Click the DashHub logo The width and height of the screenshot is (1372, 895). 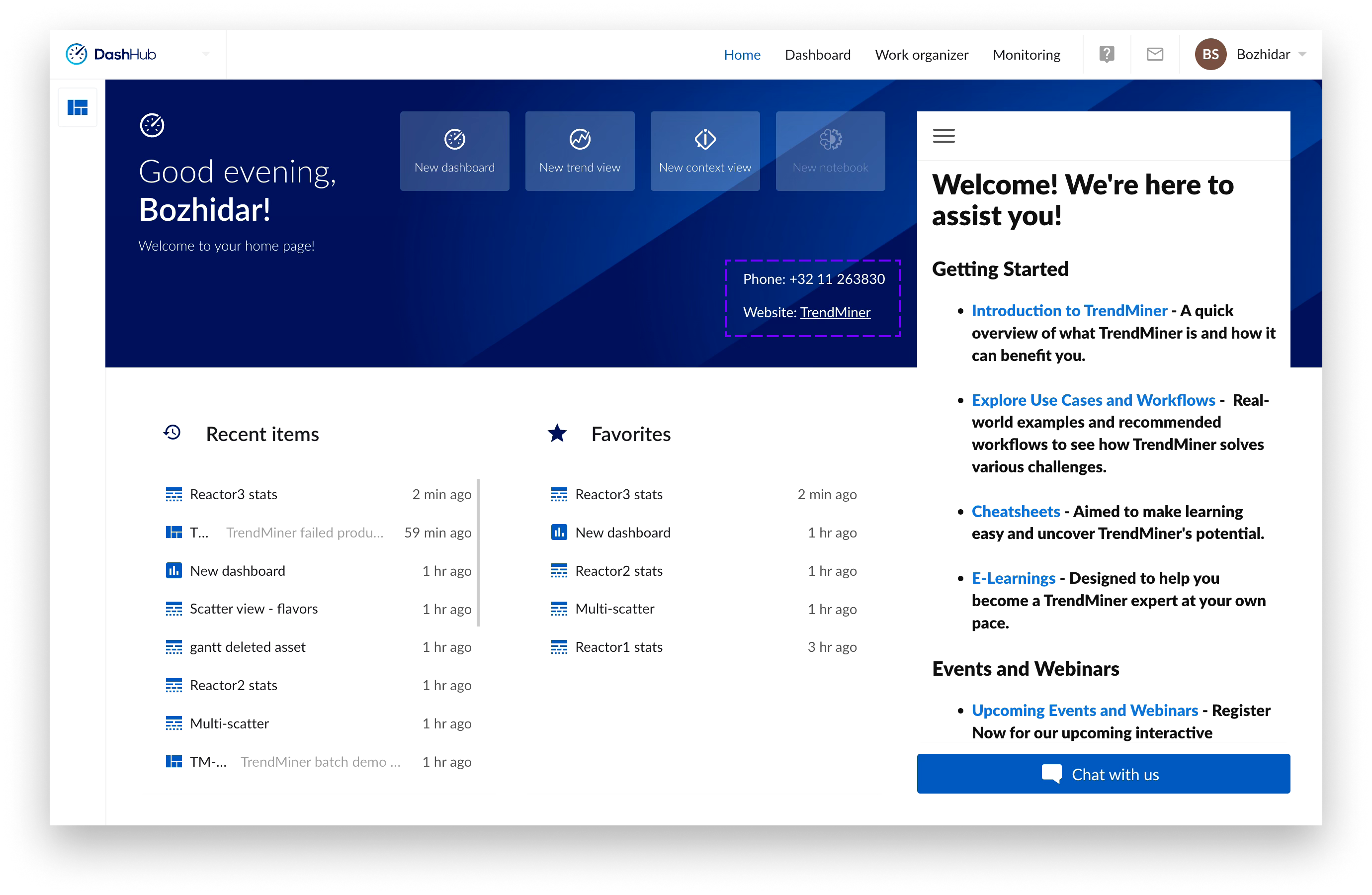pos(111,54)
